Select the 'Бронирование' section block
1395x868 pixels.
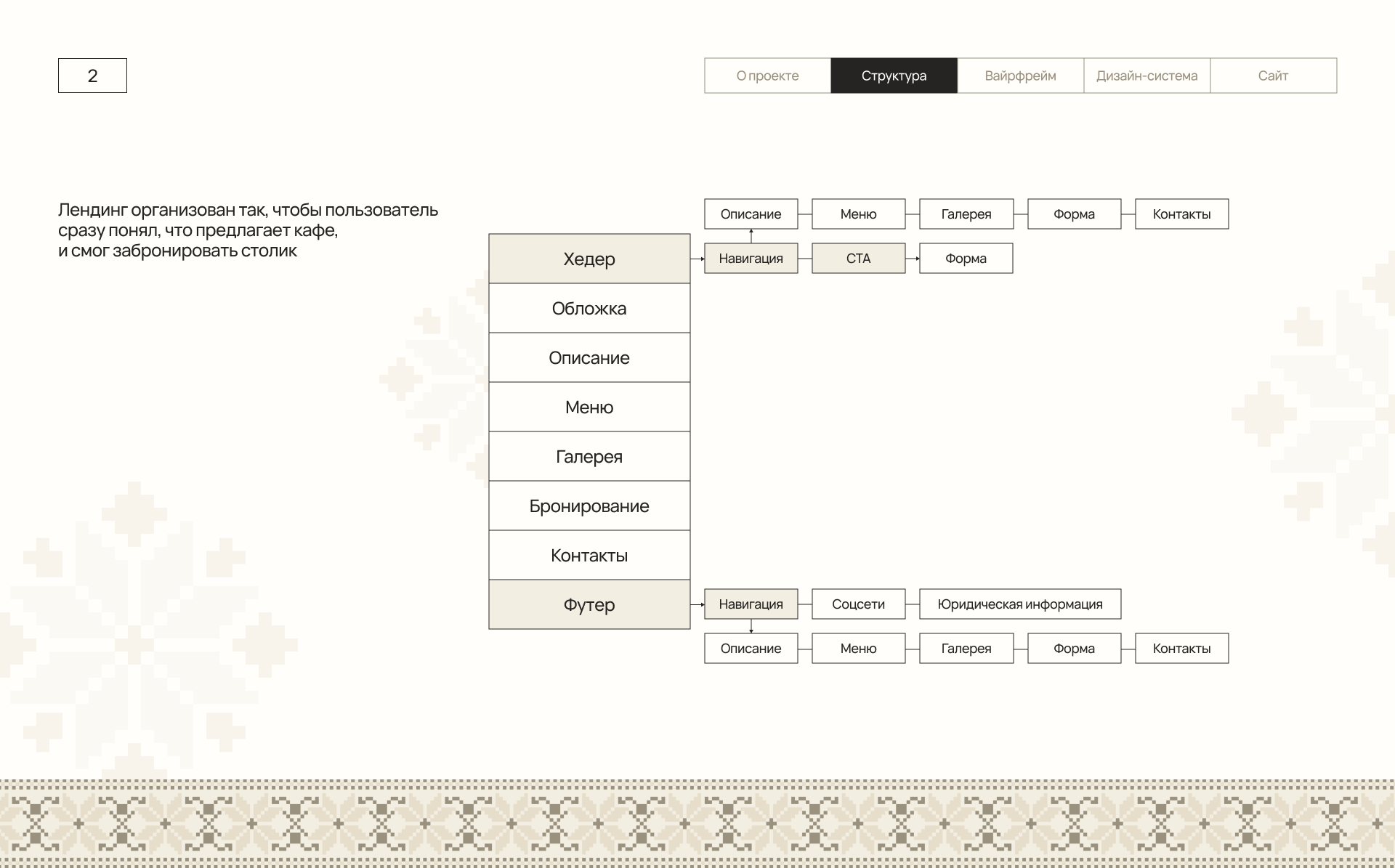pos(589,506)
